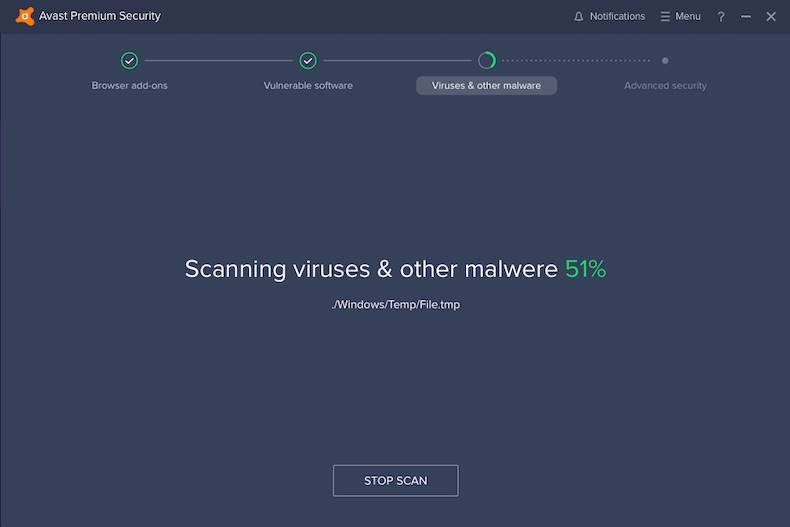Select the Browser add-ons step label
790x527 pixels.
[130, 86]
